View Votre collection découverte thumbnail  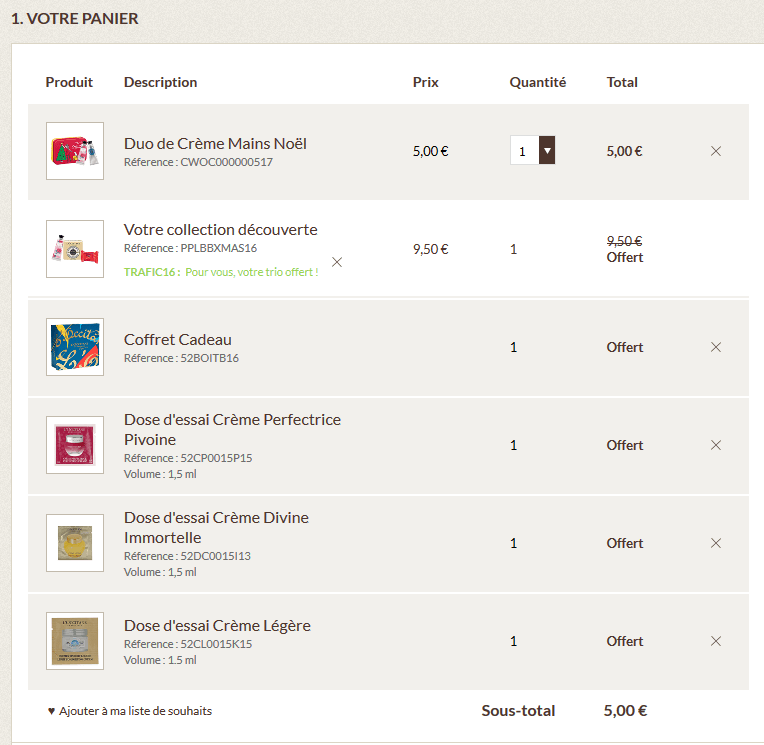(75, 249)
